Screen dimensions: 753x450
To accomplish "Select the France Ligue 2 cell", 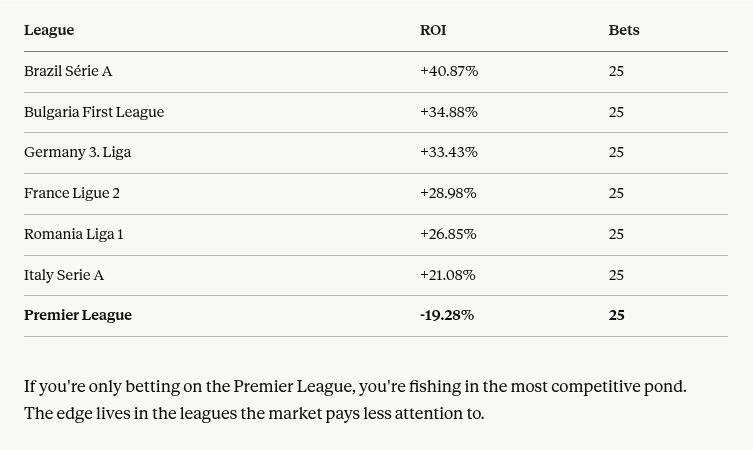I will click(72, 193).
